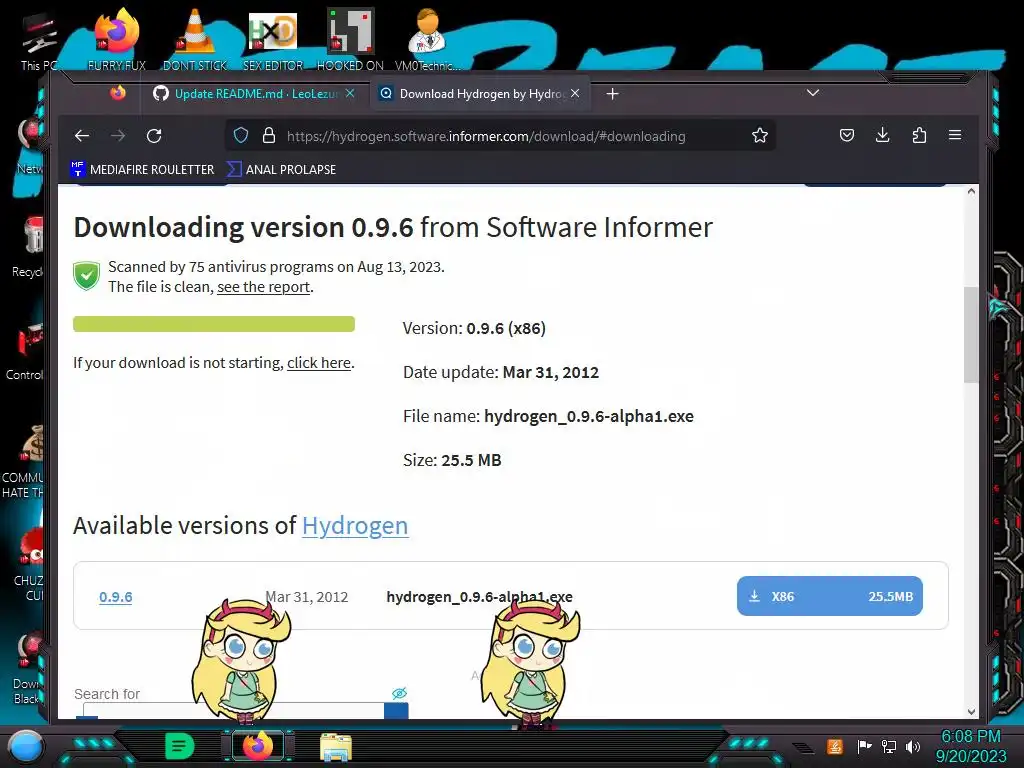Click the green antivirus shield icon

[86, 276]
